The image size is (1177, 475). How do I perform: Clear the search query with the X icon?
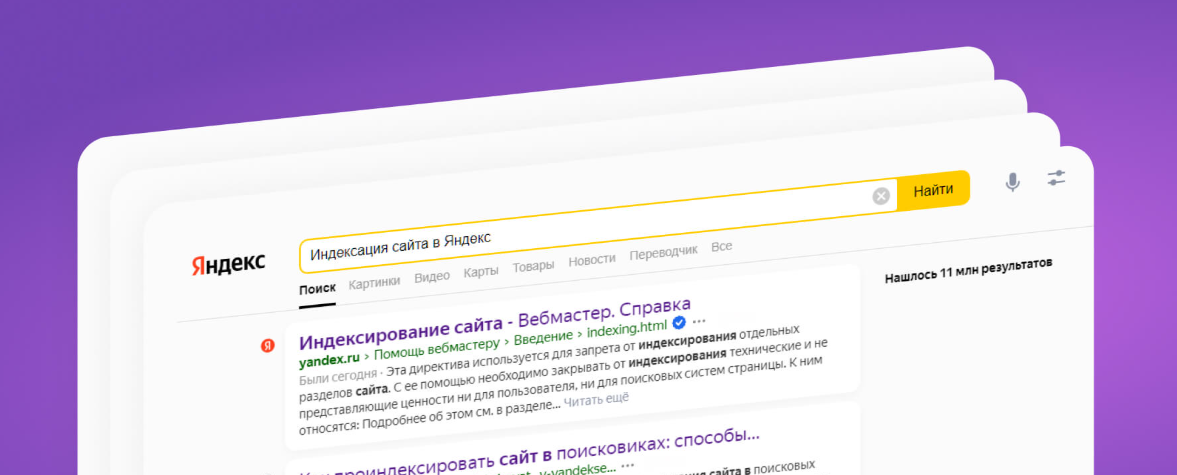pos(881,196)
